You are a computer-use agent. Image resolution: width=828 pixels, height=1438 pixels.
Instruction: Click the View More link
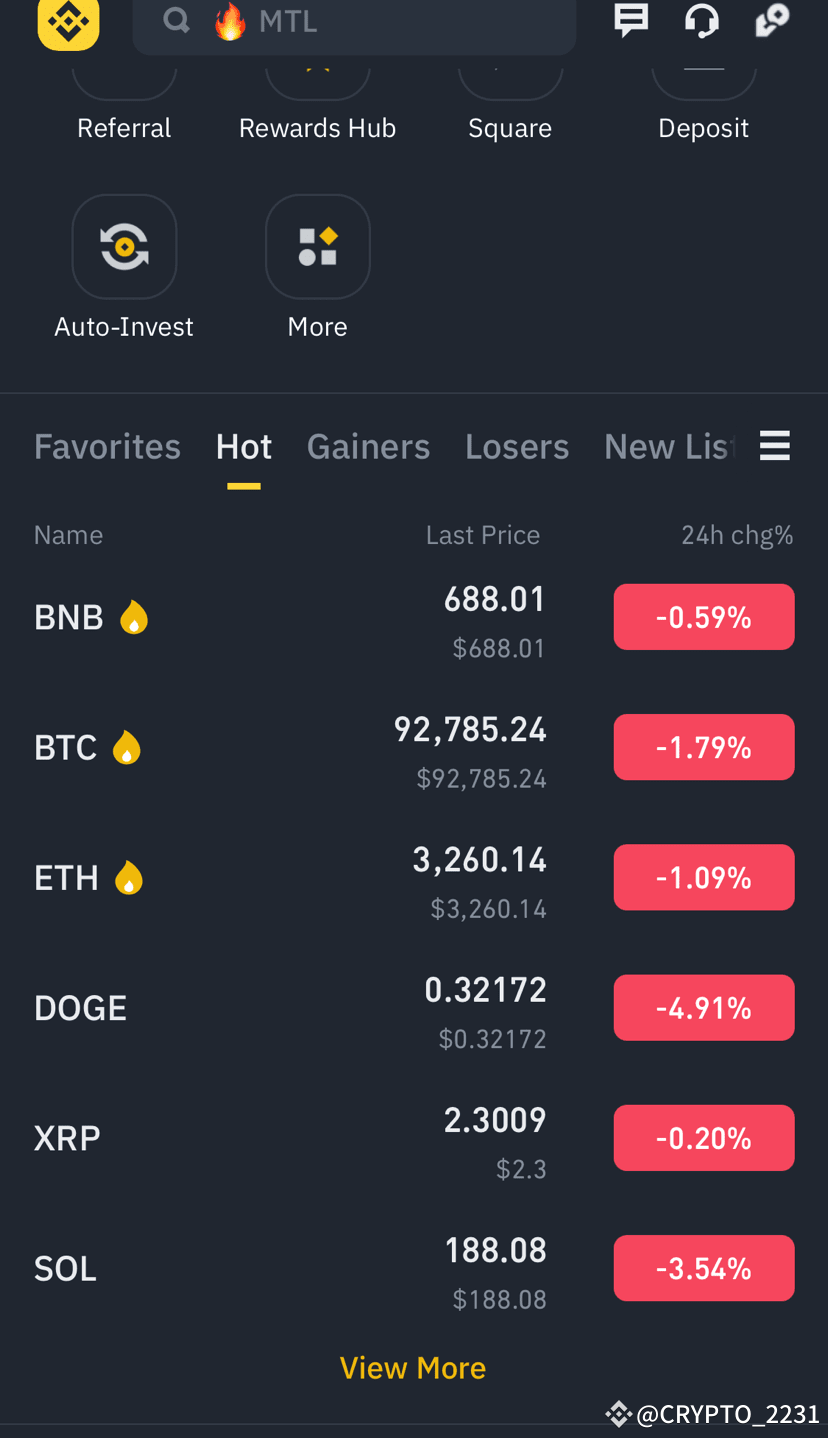(413, 1368)
